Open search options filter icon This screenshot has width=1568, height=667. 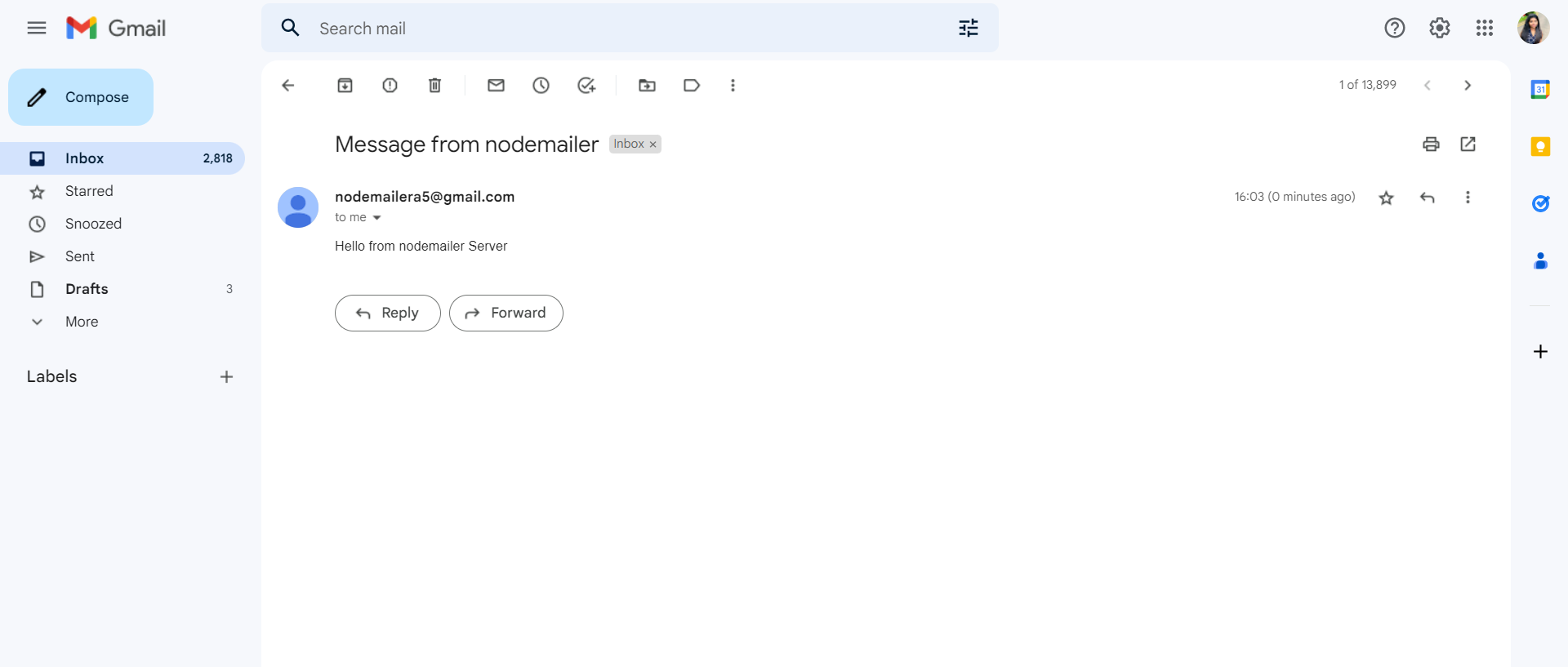(x=969, y=28)
